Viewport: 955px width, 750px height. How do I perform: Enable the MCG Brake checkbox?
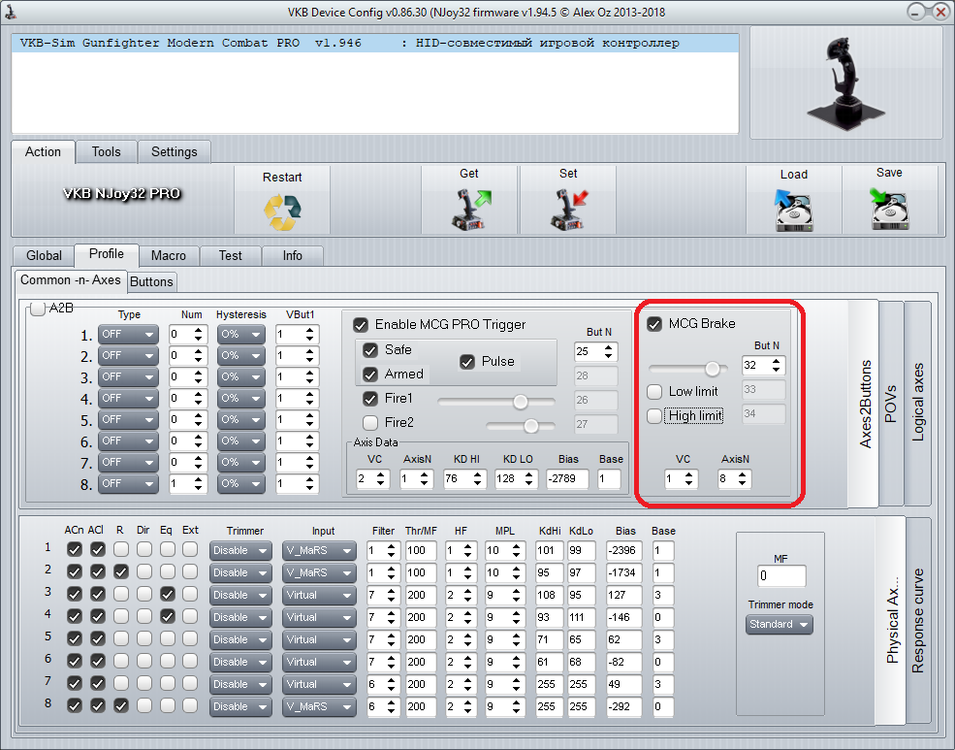[655, 323]
